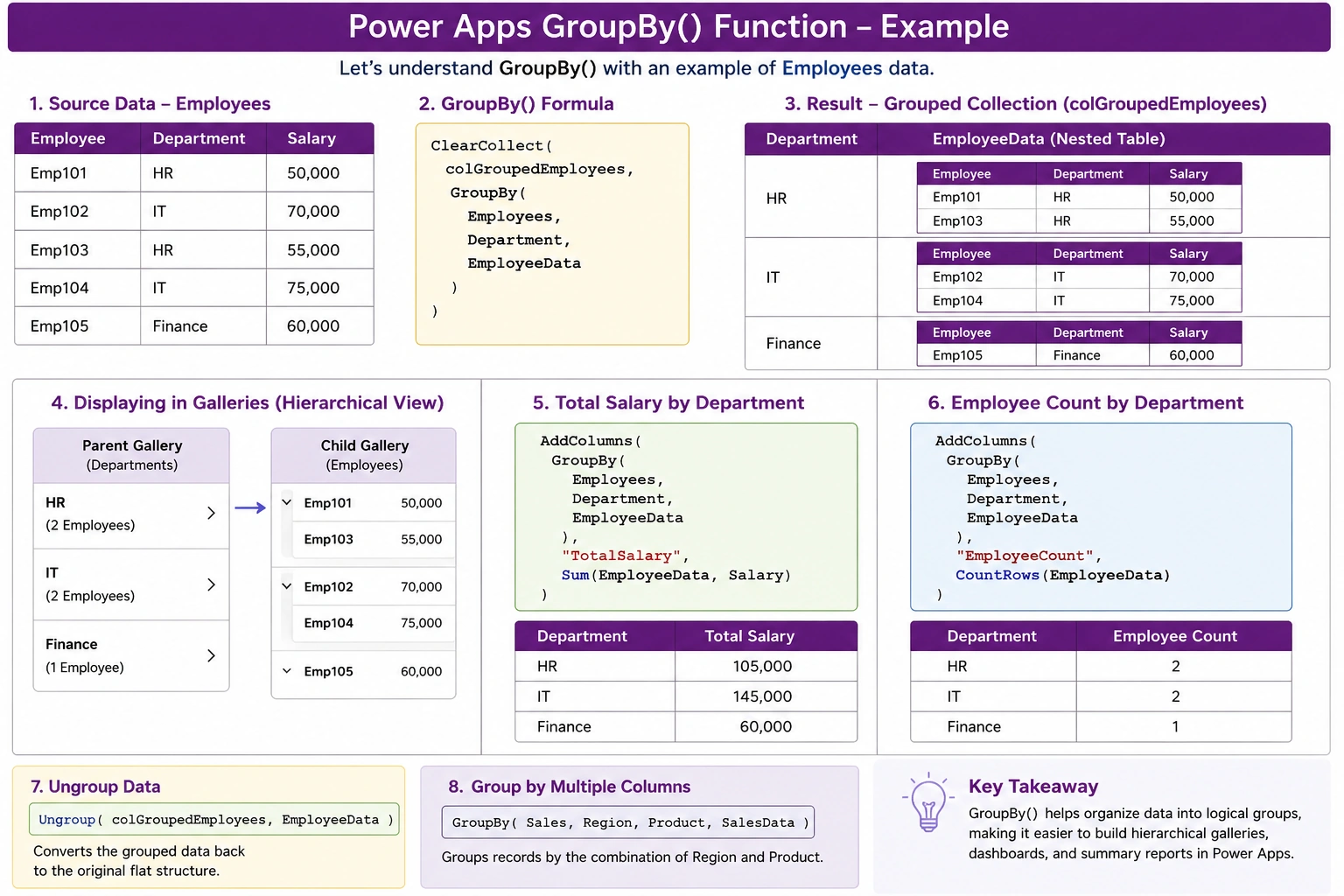Select Emp105 in the Result table's nested Finance row
The height and width of the screenshot is (896, 1344).
(x=957, y=355)
